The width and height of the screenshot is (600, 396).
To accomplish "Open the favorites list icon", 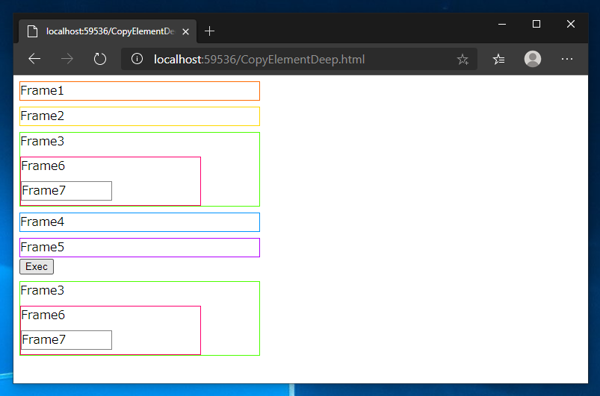I will pos(499,59).
